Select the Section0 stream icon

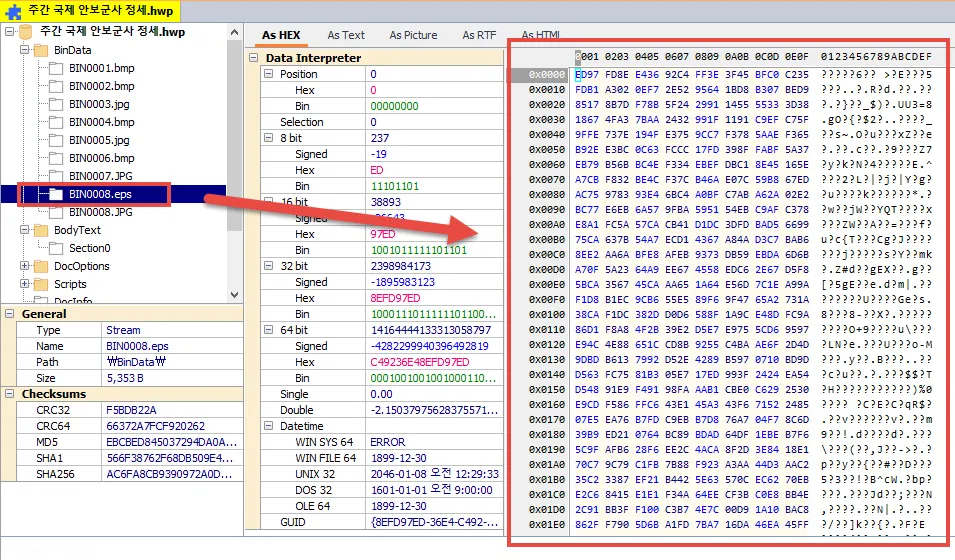56,248
